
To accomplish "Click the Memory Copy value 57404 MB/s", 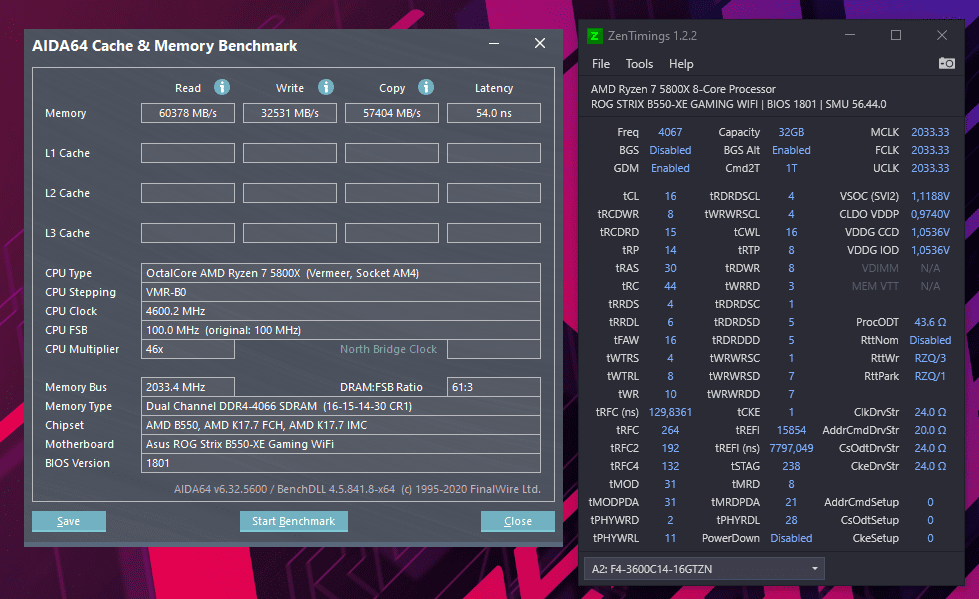I will tap(391, 113).
